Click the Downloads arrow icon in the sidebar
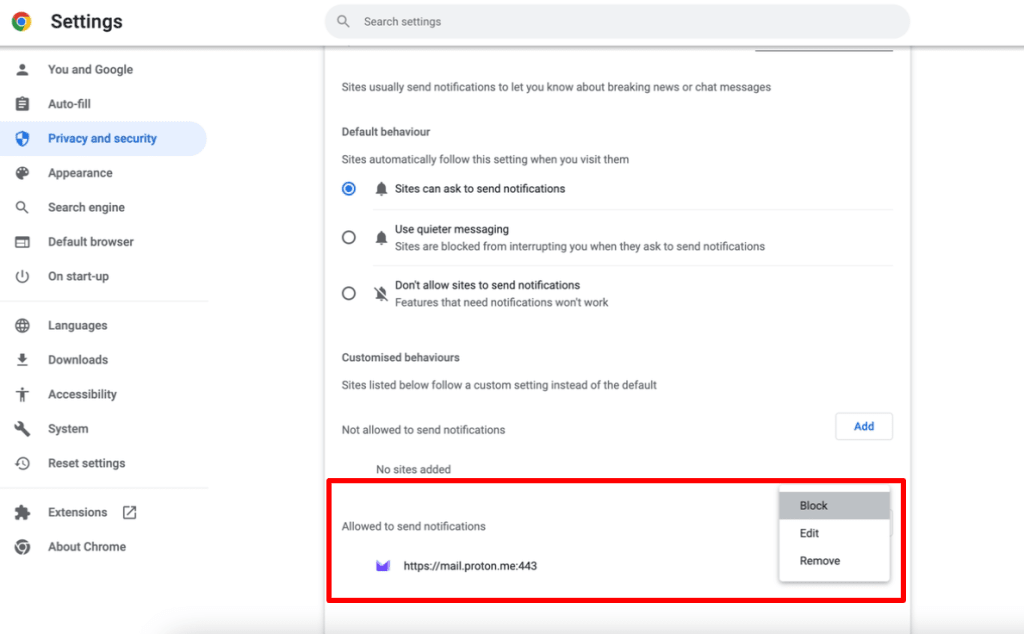1024x634 pixels. coord(22,359)
